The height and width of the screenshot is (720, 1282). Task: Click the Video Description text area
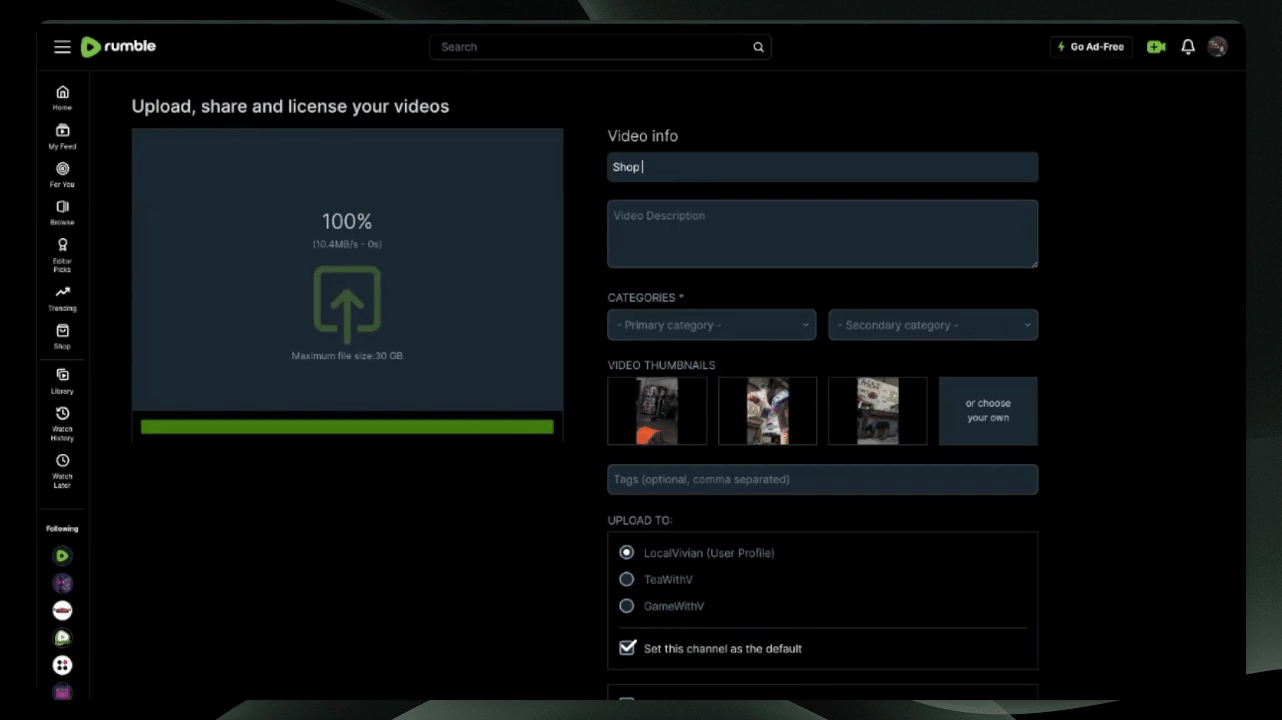tap(823, 234)
